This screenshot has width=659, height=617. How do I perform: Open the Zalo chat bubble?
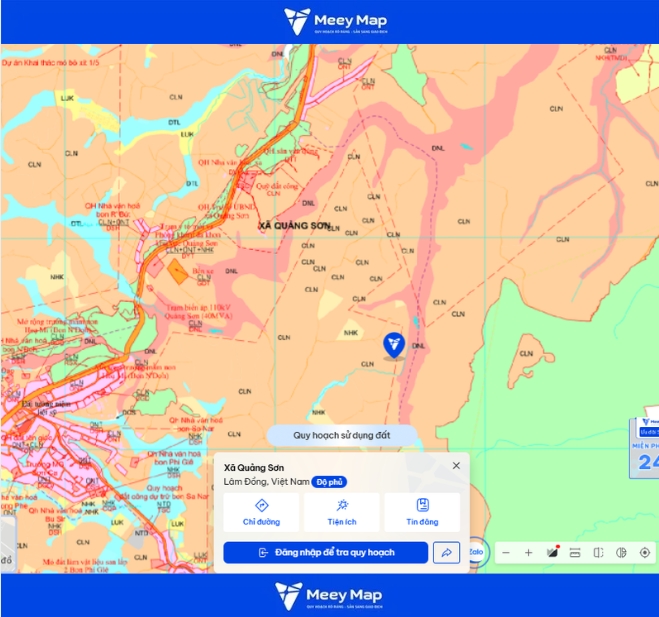pos(476,552)
